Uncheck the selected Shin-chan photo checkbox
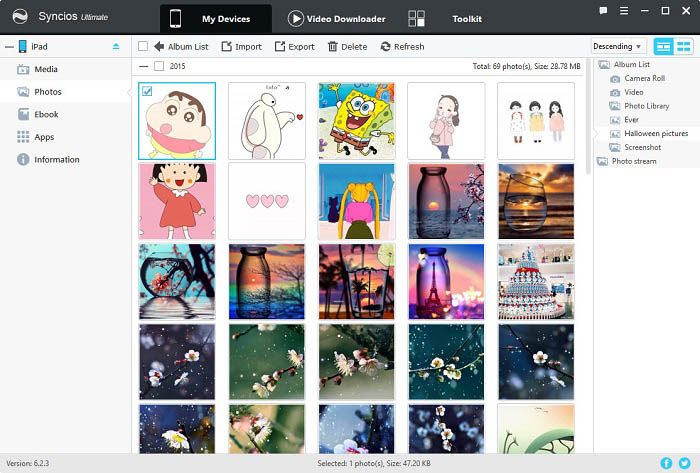The image size is (700, 473). tap(148, 91)
